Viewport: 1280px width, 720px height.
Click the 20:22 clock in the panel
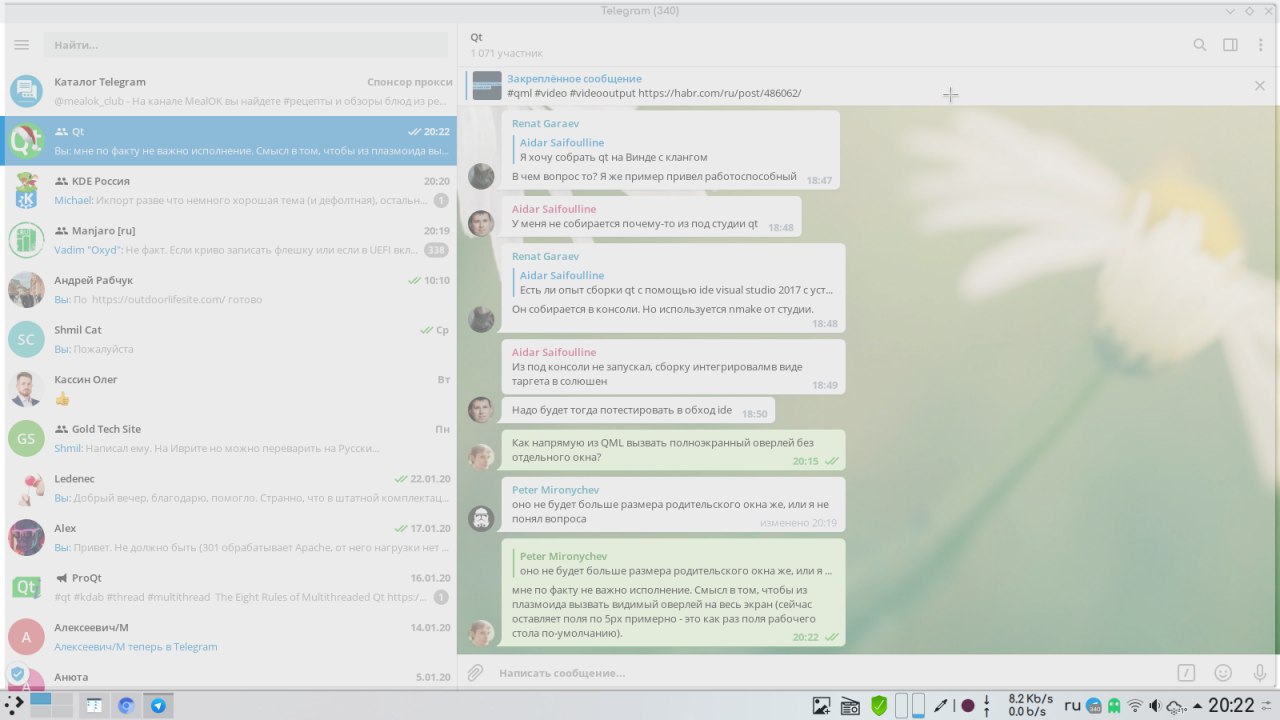tap(1231, 705)
